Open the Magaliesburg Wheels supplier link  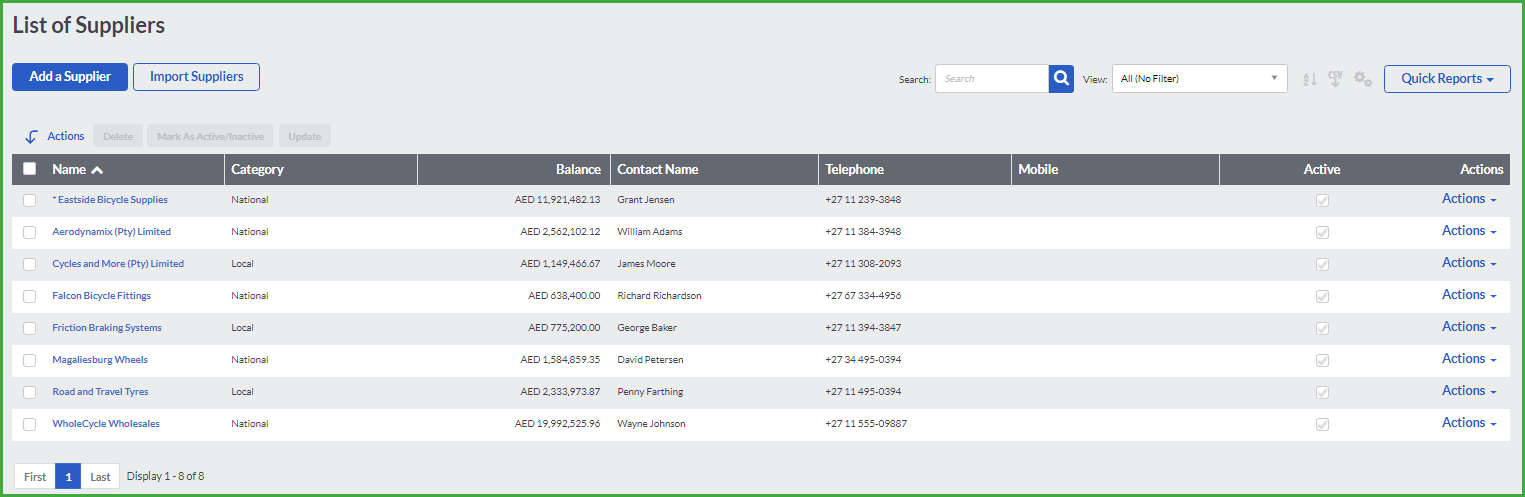[x=100, y=360]
